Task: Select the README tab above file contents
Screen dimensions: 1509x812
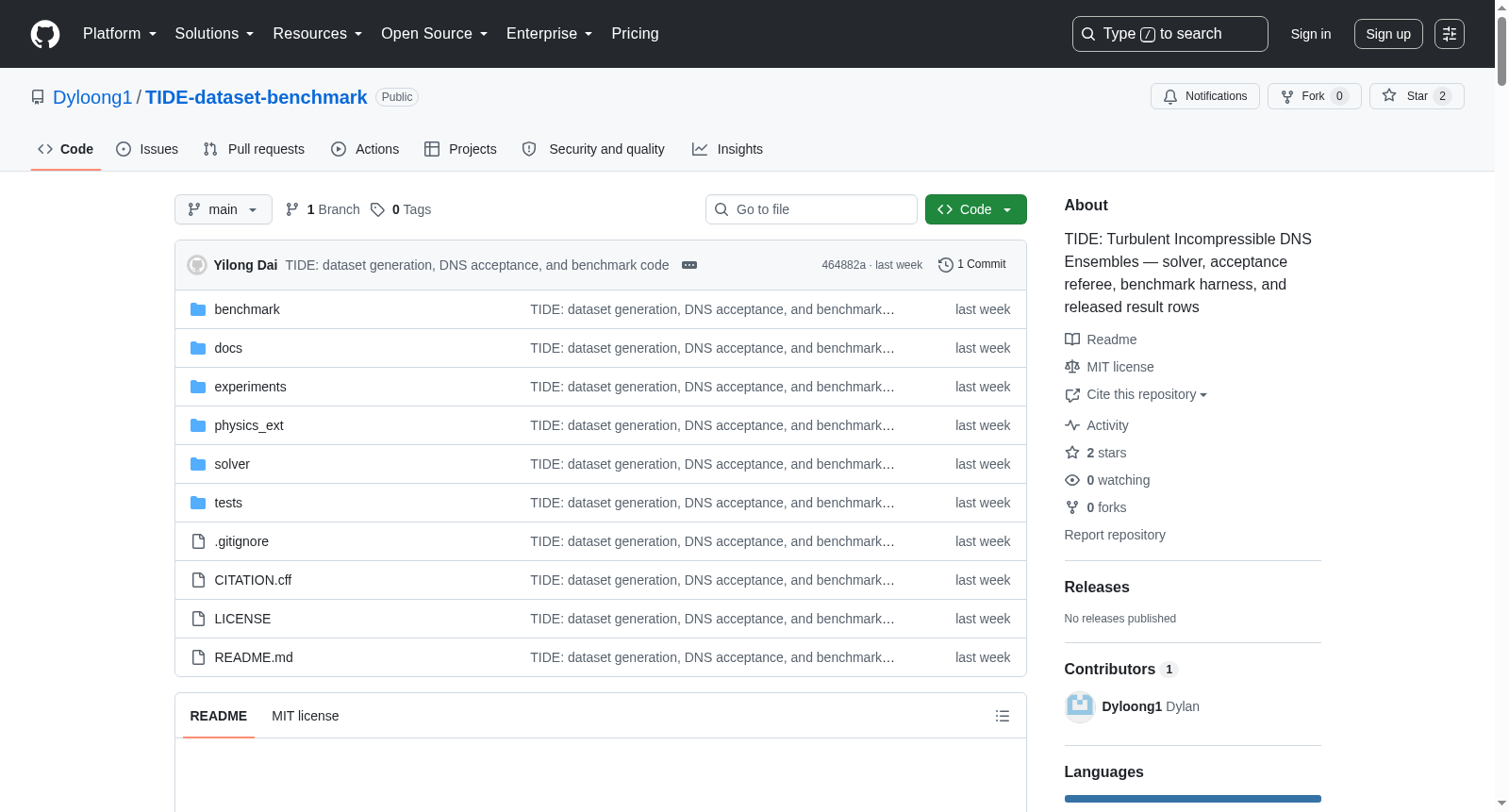Action: point(219,716)
